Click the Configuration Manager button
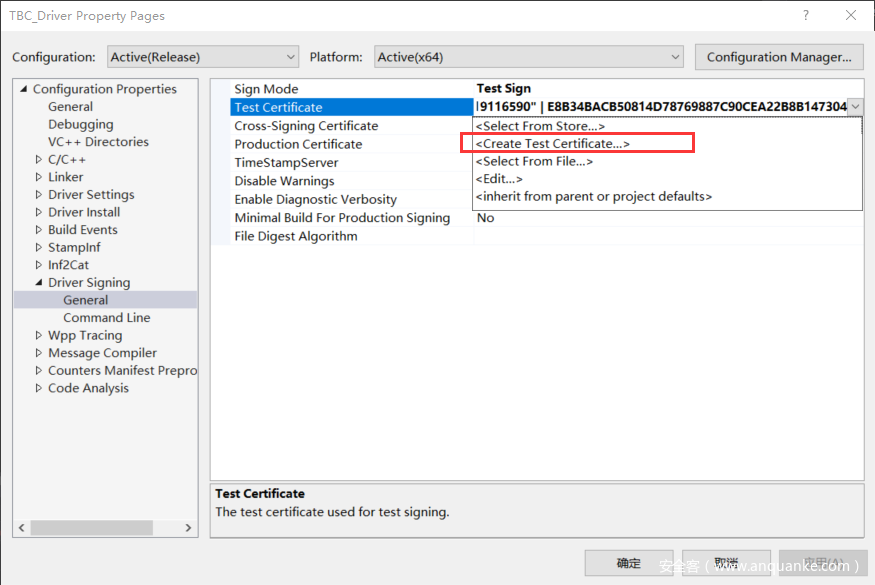Screen dimensions: 875x585 point(779,57)
